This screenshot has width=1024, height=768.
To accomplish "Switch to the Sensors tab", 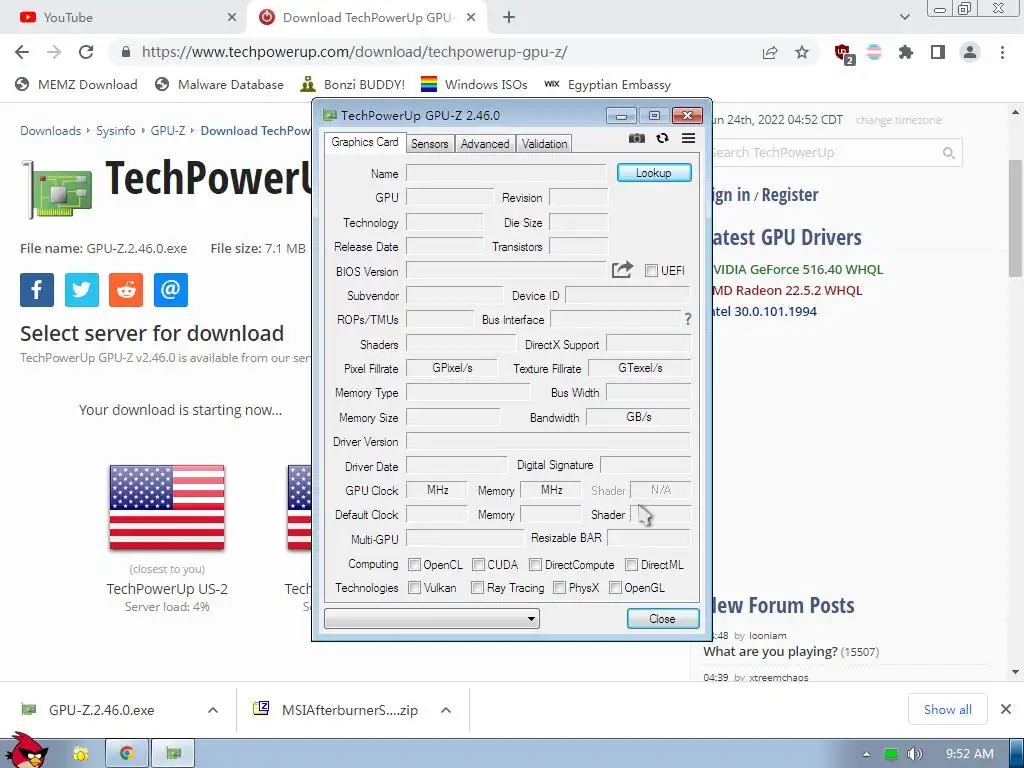I will pos(429,144).
